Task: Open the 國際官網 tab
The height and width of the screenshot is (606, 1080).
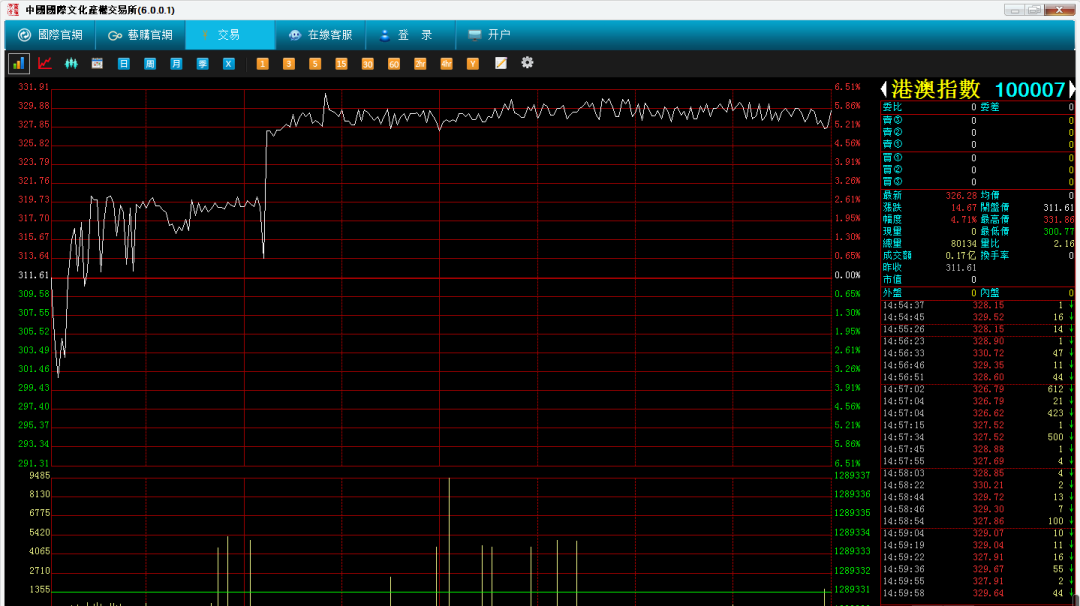Action: point(50,35)
